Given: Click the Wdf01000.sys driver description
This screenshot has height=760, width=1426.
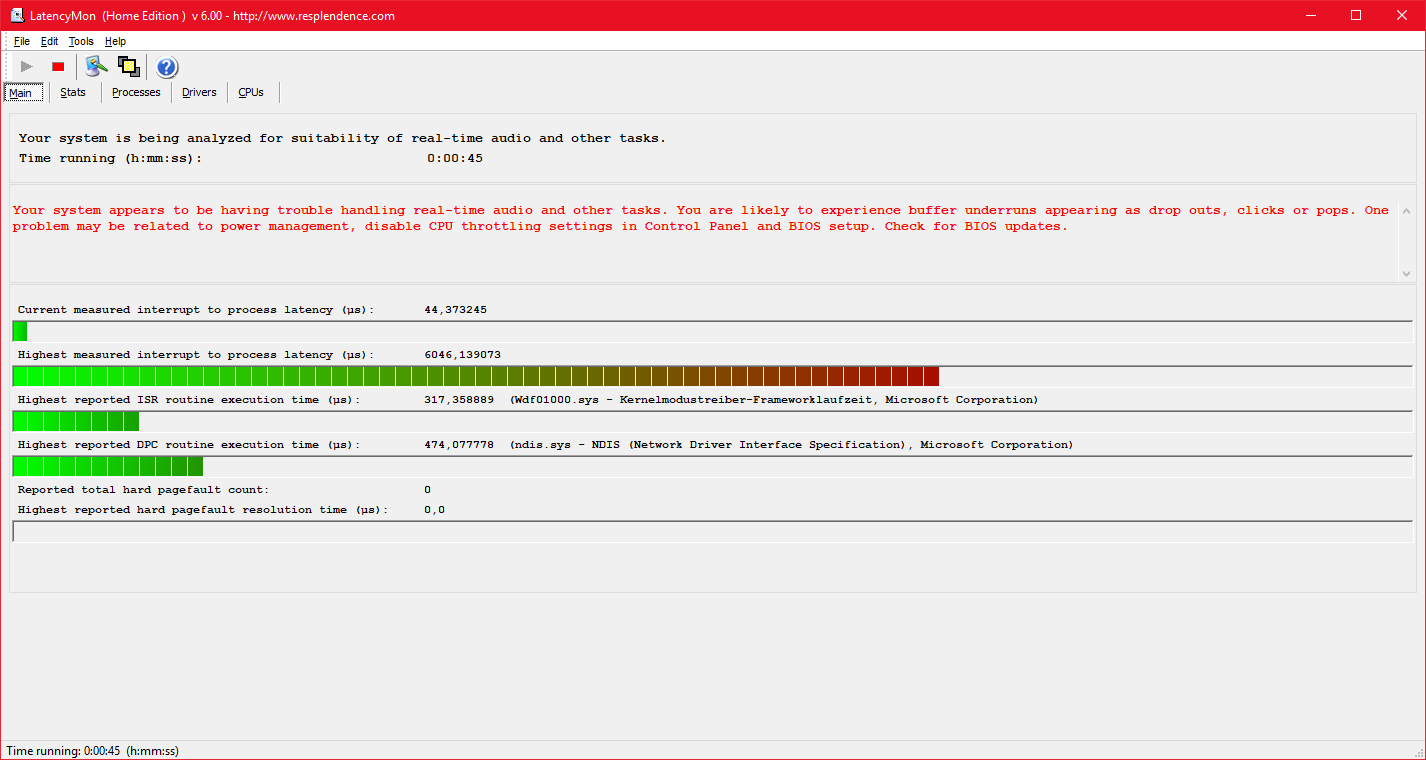Looking at the screenshot, I should pos(773,400).
